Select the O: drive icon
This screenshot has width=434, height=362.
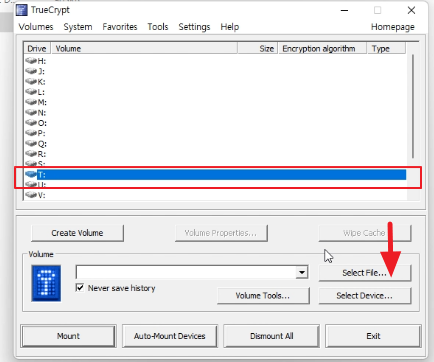point(31,123)
